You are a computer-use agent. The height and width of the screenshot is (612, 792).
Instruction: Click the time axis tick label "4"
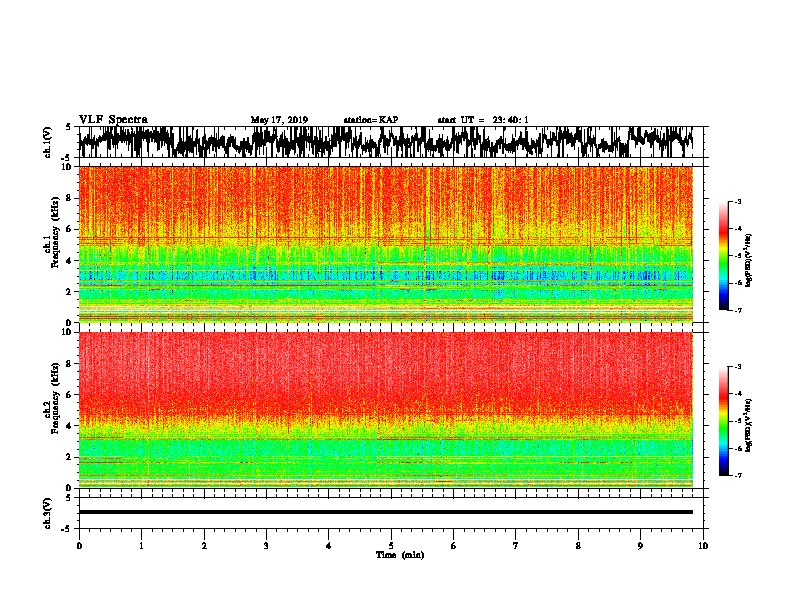coord(329,546)
